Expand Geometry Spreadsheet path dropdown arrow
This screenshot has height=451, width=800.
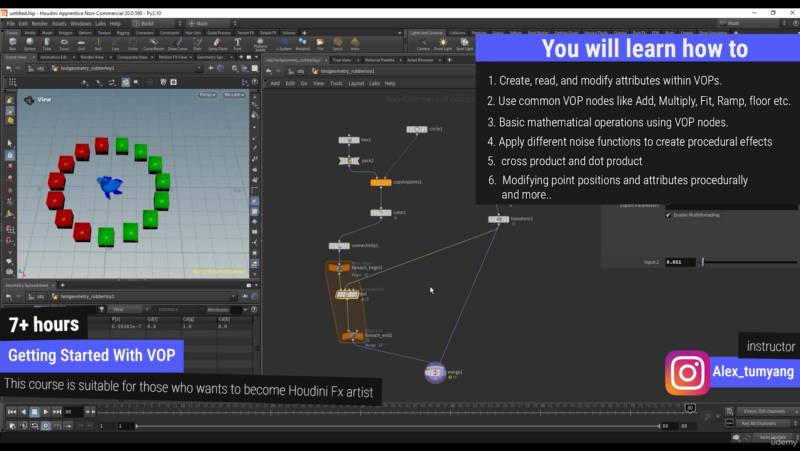233,296
